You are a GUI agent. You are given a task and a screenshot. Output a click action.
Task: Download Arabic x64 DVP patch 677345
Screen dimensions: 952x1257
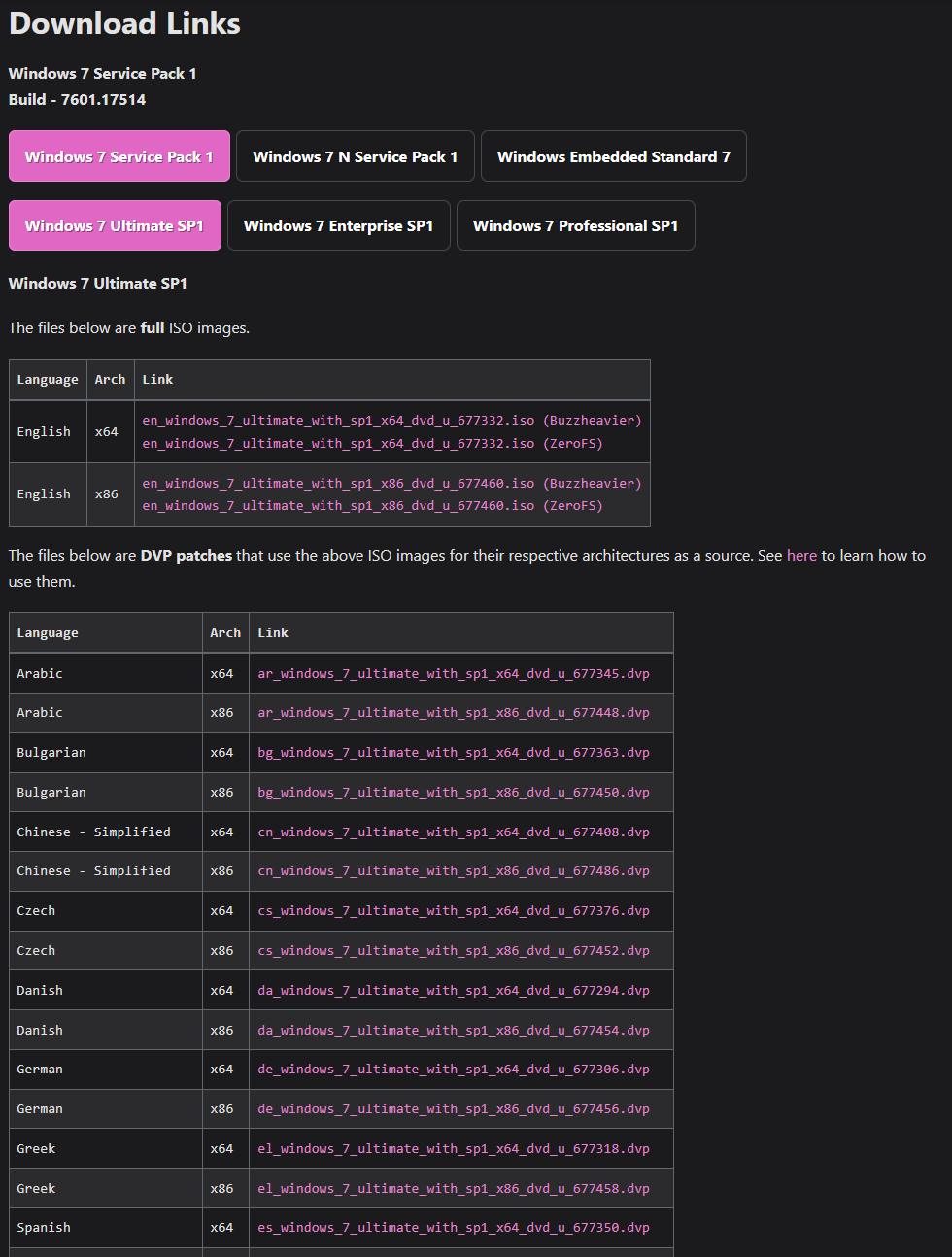[454, 673]
